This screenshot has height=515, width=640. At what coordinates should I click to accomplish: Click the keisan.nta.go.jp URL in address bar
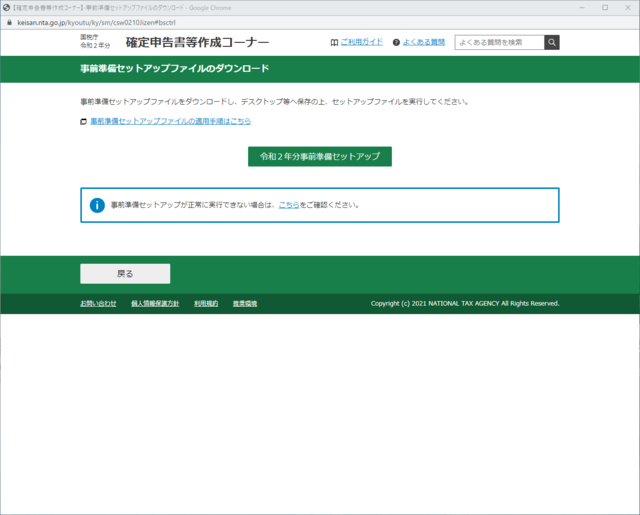coord(96,22)
